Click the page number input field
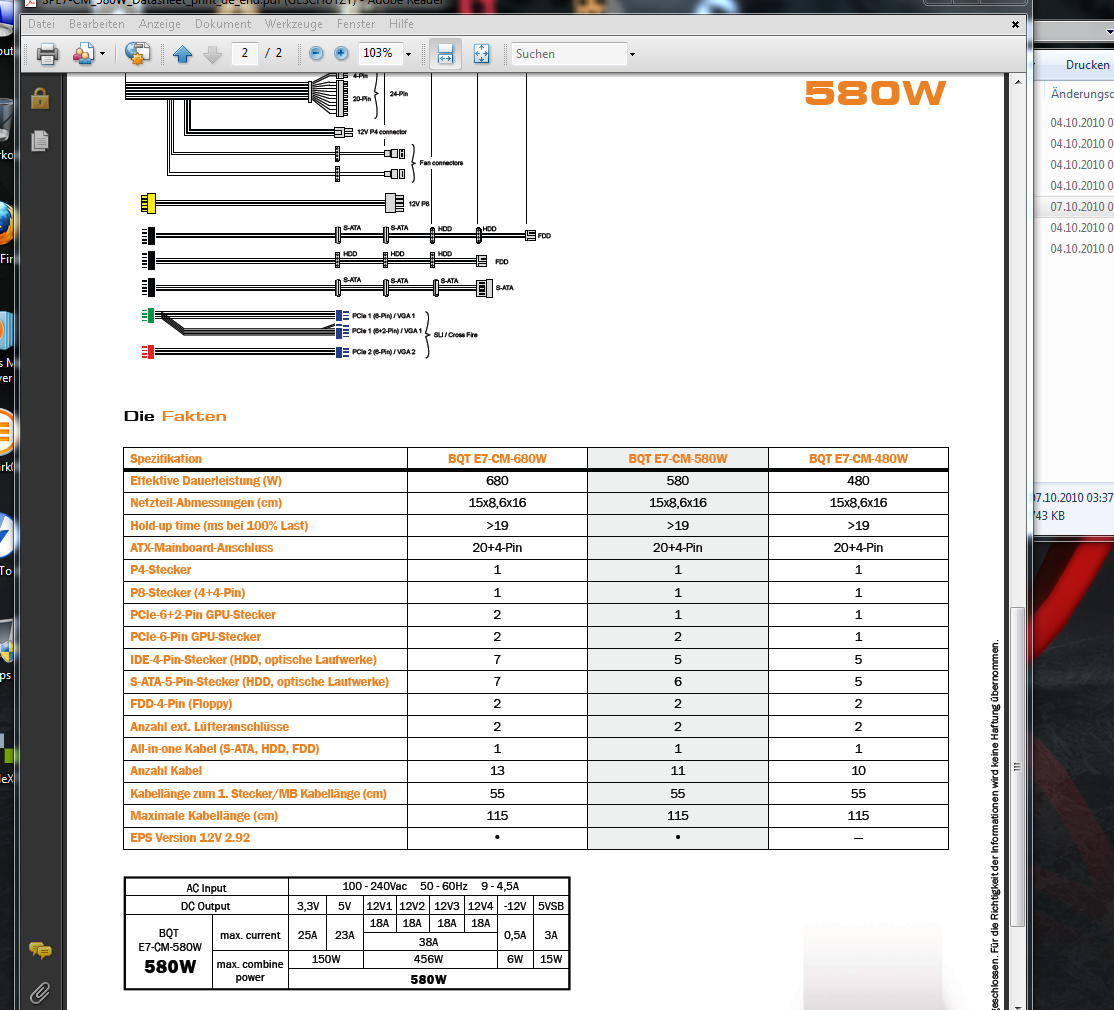This screenshot has height=1010, width=1114. coord(244,53)
